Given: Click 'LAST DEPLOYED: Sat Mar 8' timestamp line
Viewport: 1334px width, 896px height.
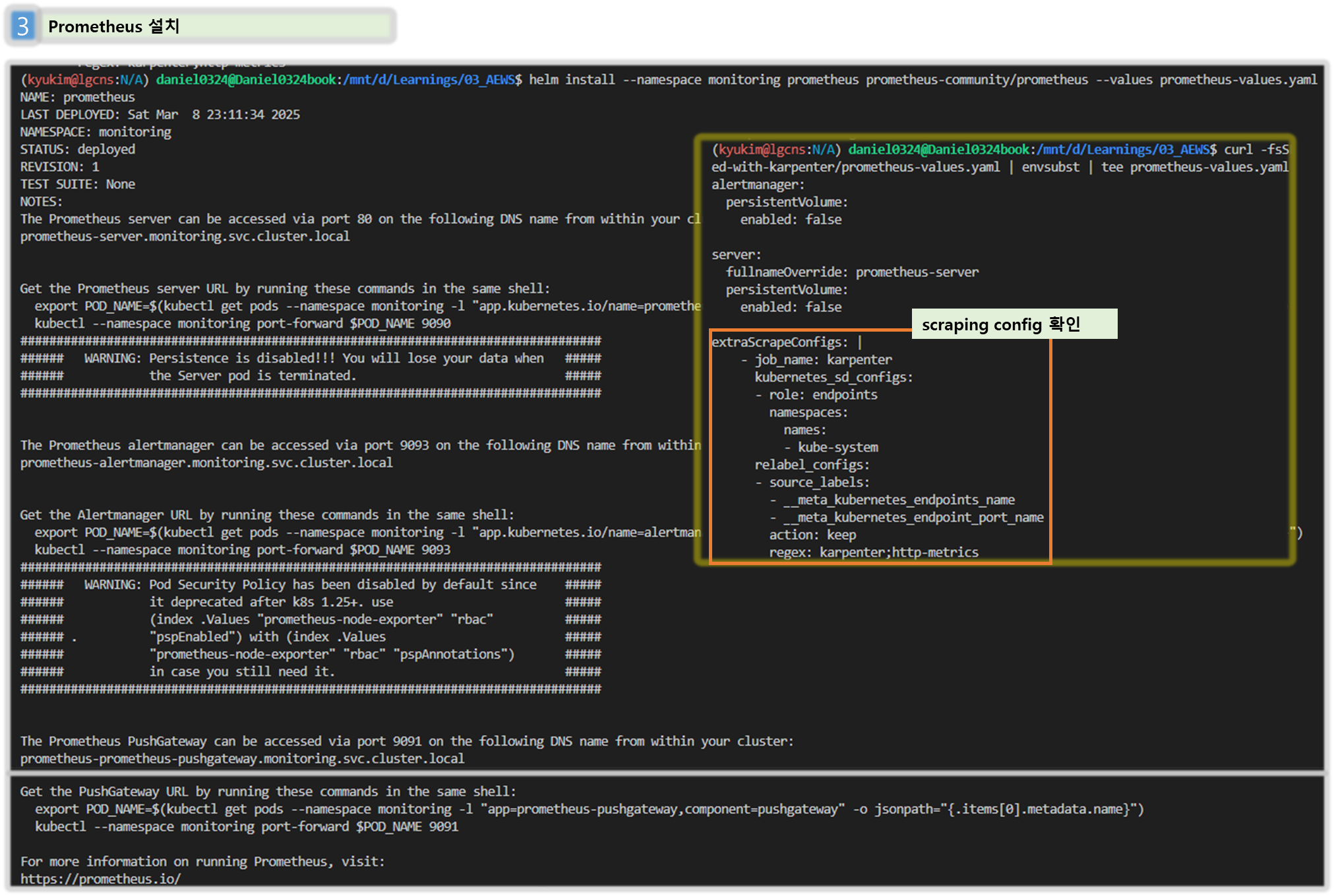Looking at the screenshot, I should pos(160,115).
